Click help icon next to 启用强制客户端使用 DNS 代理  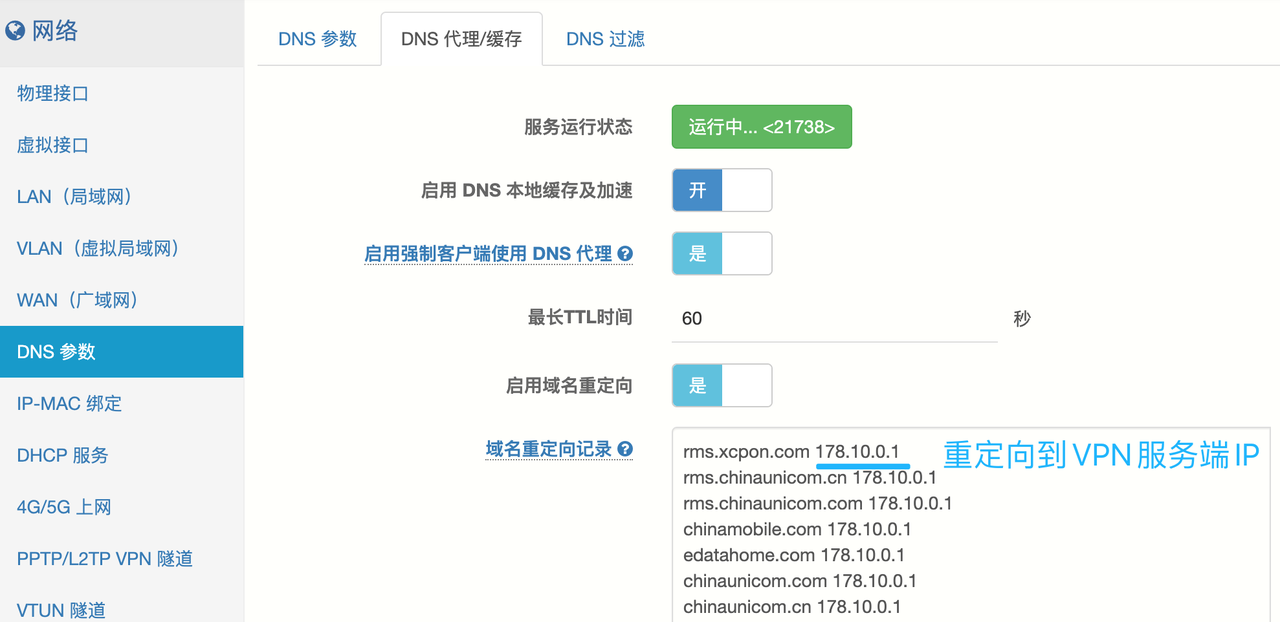point(625,254)
